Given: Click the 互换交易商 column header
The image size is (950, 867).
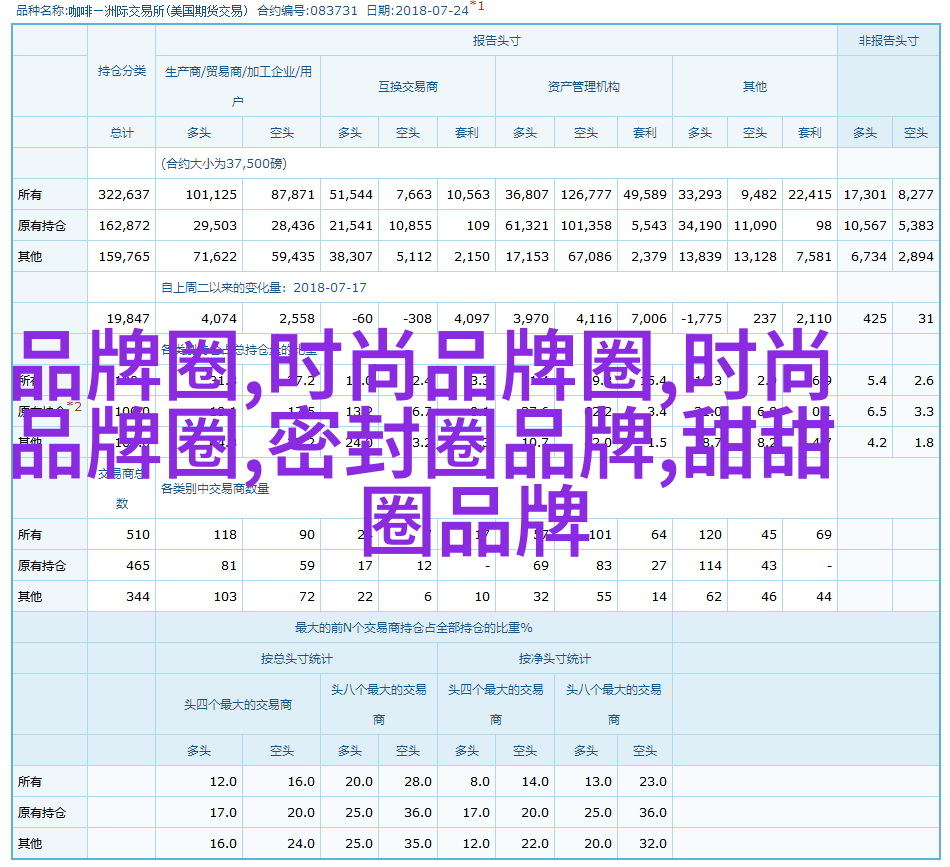Looking at the screenshot, I should click(407, 87).
